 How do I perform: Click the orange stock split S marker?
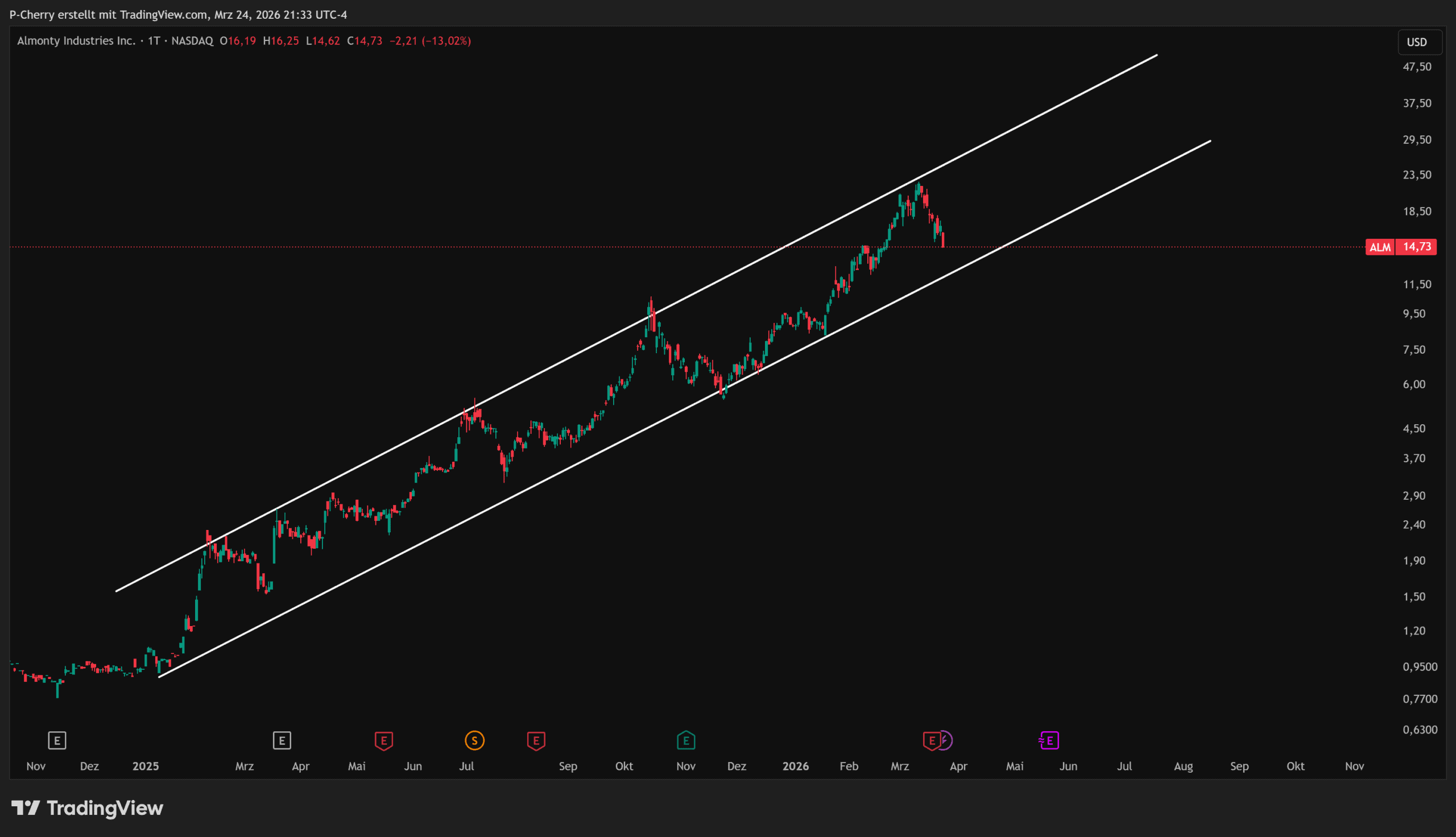(x=474, y=740)
